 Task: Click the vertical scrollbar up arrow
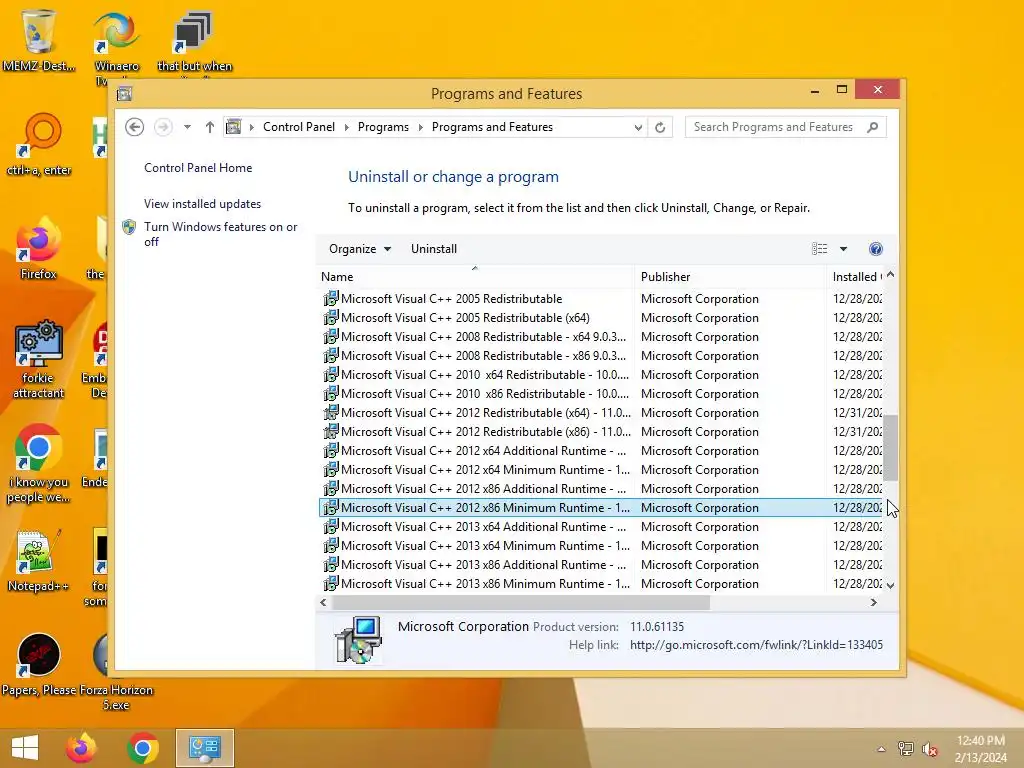[890, 275]
